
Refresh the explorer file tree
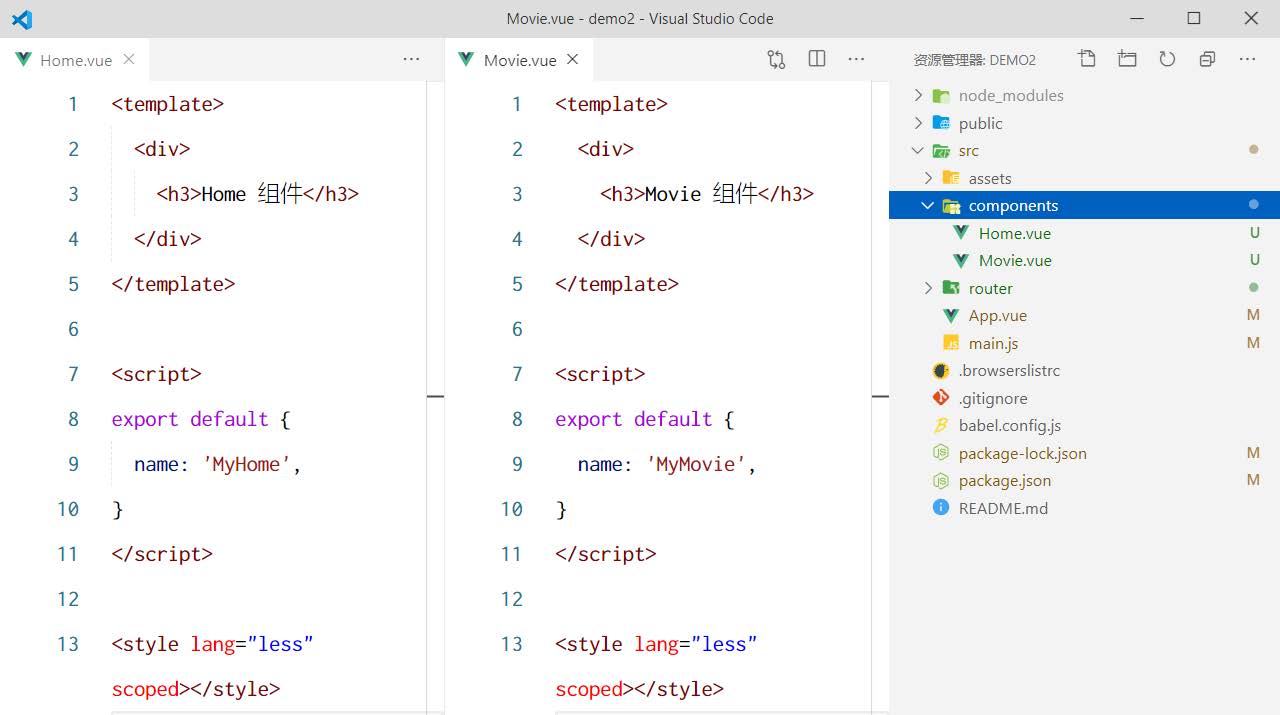[1167, 59]
